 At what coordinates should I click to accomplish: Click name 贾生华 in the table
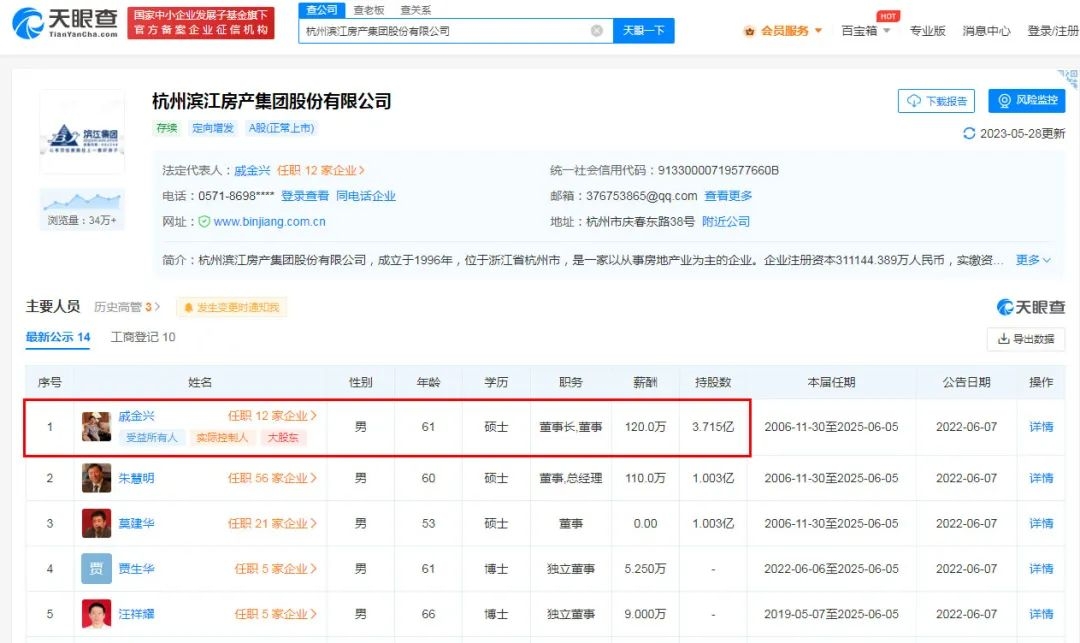click(136, 569)
